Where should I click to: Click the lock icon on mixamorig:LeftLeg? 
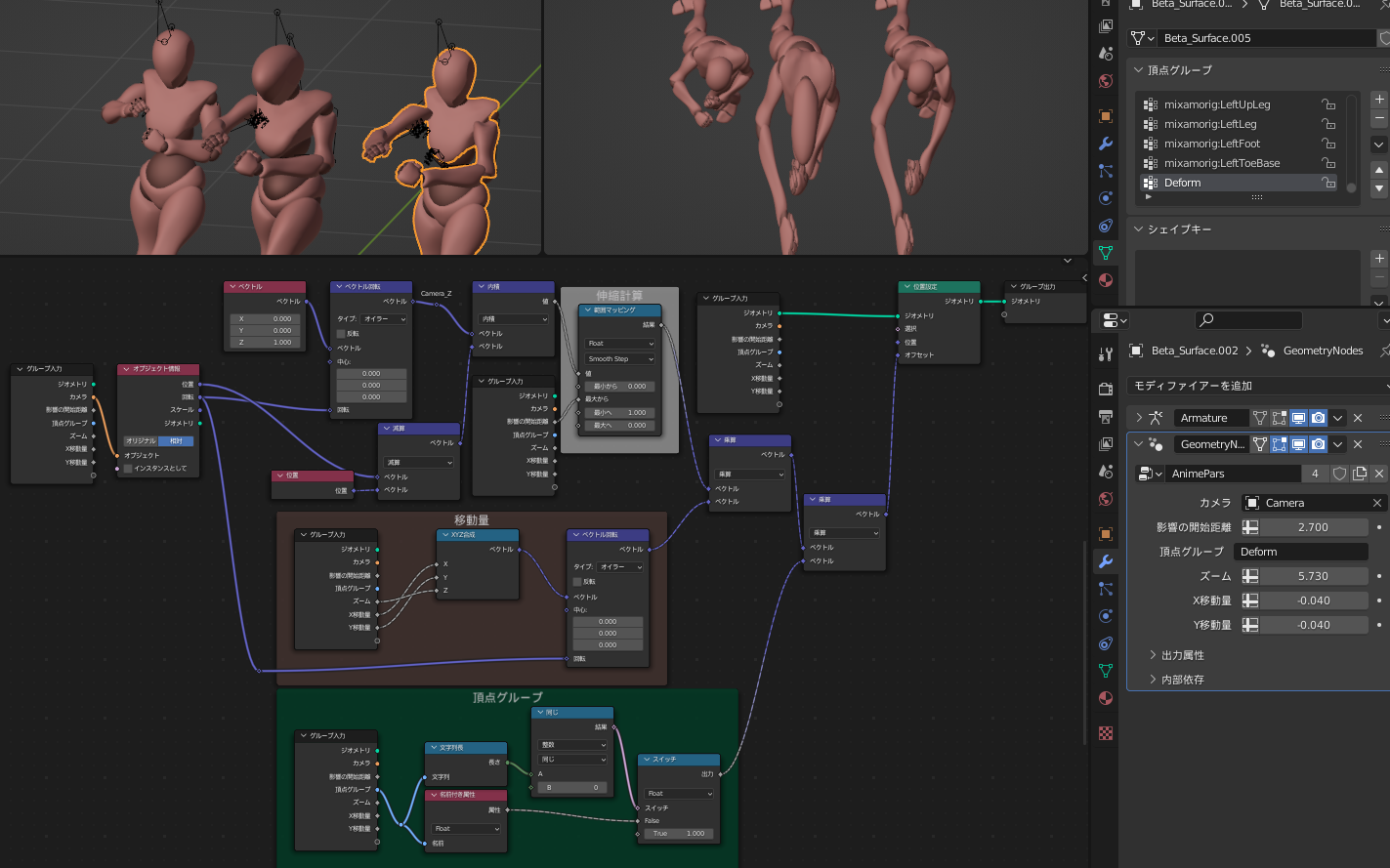(1327, 124)
